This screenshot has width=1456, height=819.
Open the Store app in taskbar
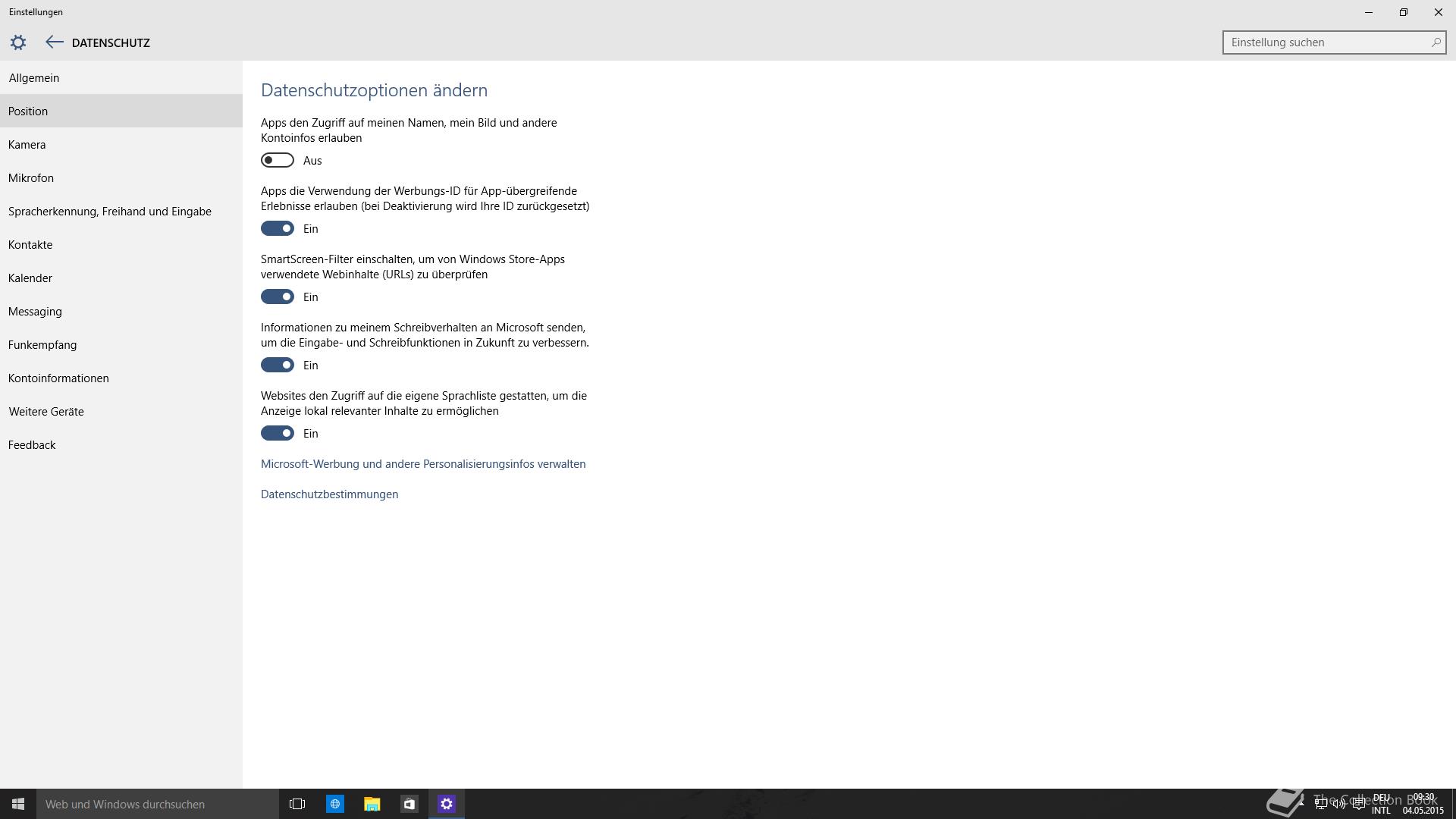coord(409,804)
